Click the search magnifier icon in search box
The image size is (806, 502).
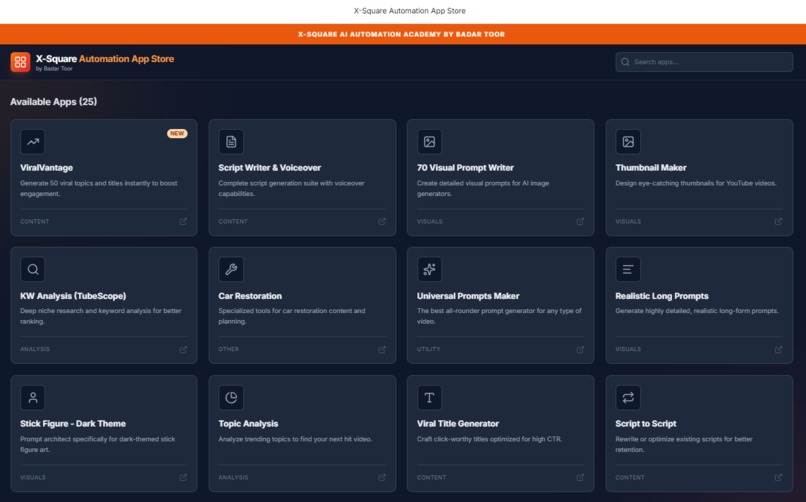(x=625, y=62)
